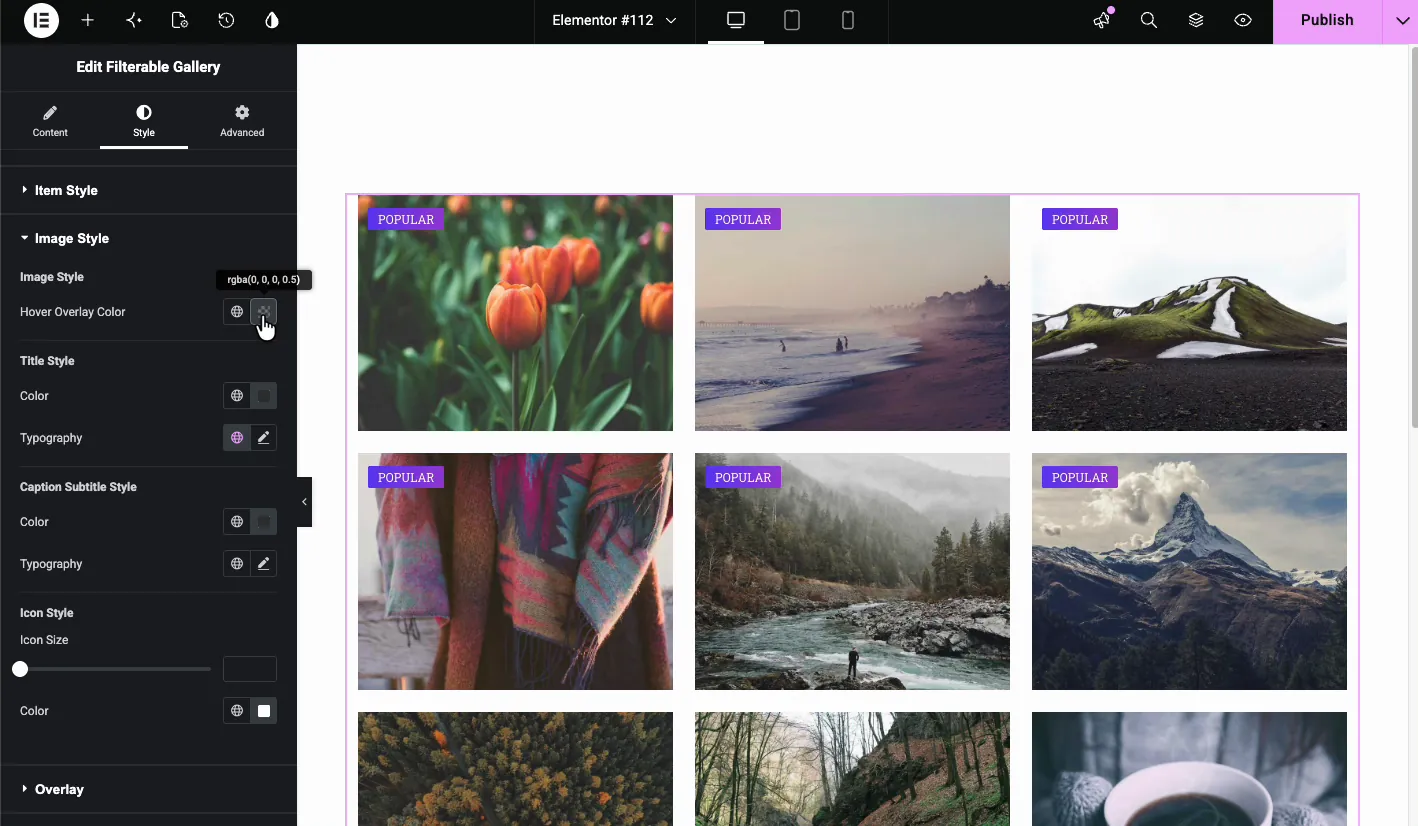1418x826 pixels.
Task: Click POPULAR badge on scarf image
Action: point(406,478)
